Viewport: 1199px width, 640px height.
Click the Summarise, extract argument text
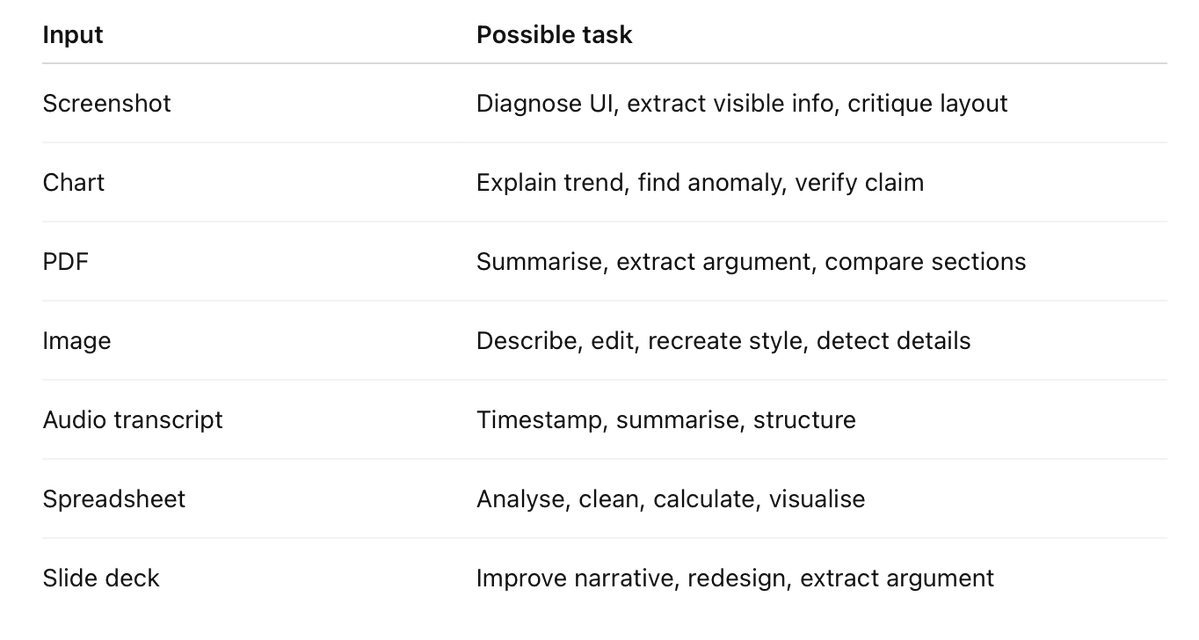tap(643, 262)
